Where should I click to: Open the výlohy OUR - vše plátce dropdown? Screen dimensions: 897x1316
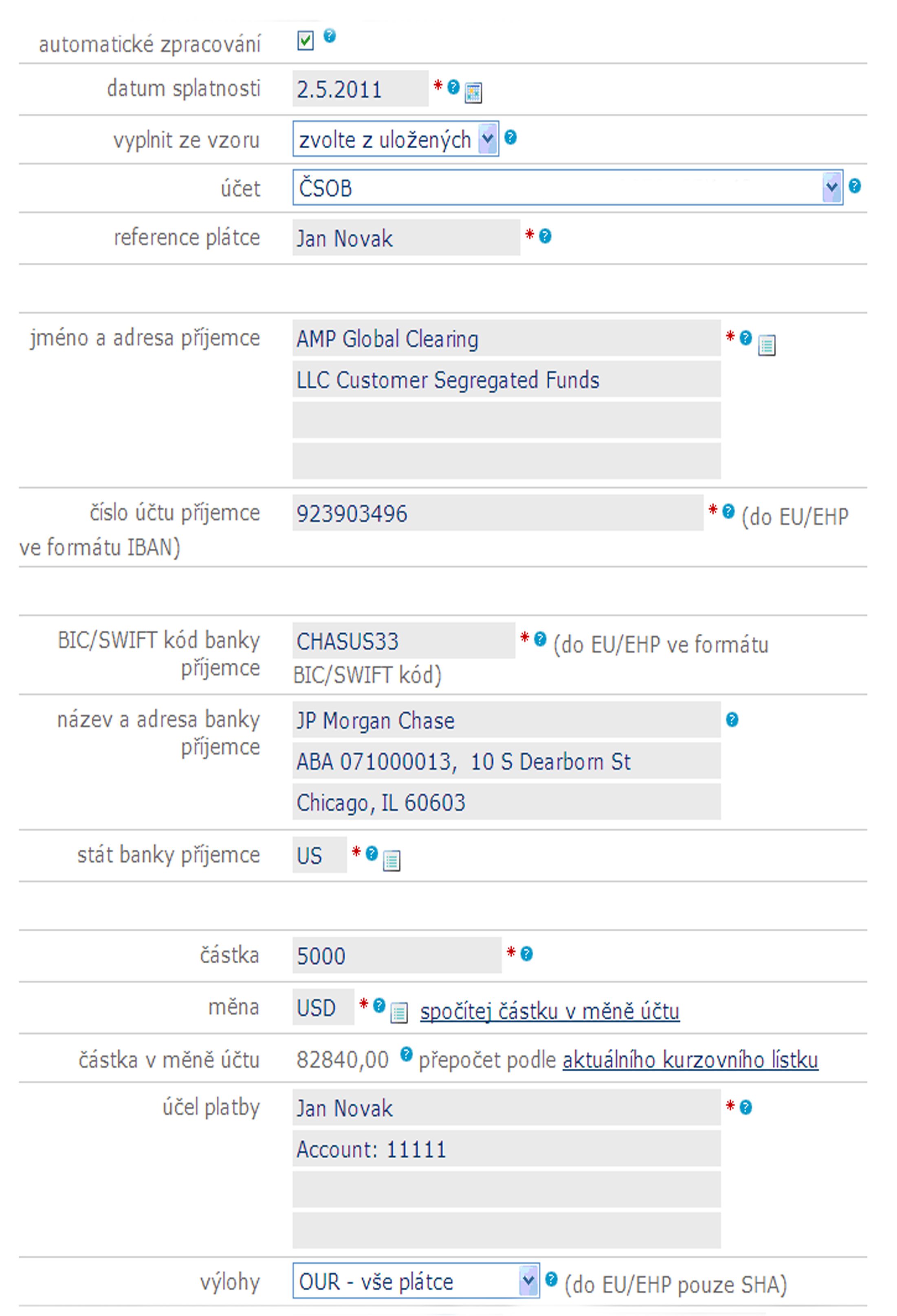[415, 1282]
